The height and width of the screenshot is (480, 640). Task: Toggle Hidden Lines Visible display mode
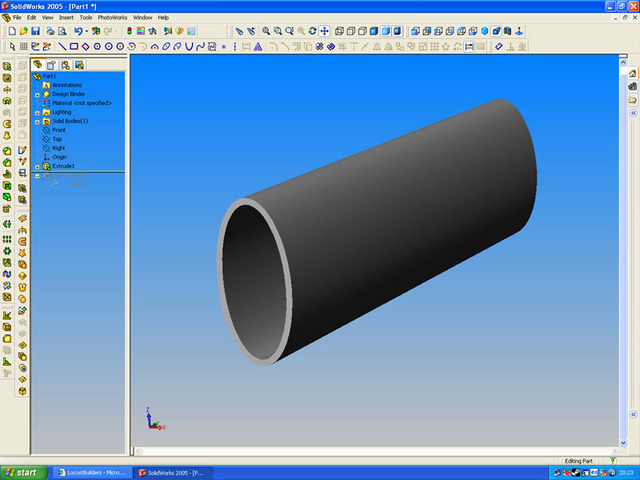(x=351, y=31)
